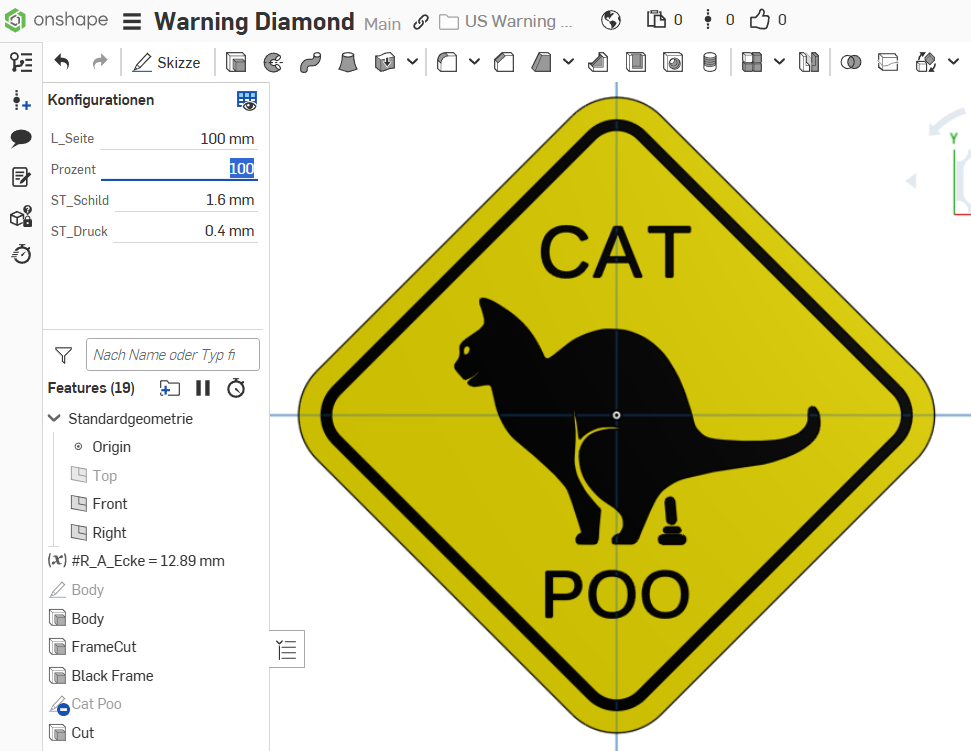
Task: Click the feature filter funnel icon
Action: (63, 355)
